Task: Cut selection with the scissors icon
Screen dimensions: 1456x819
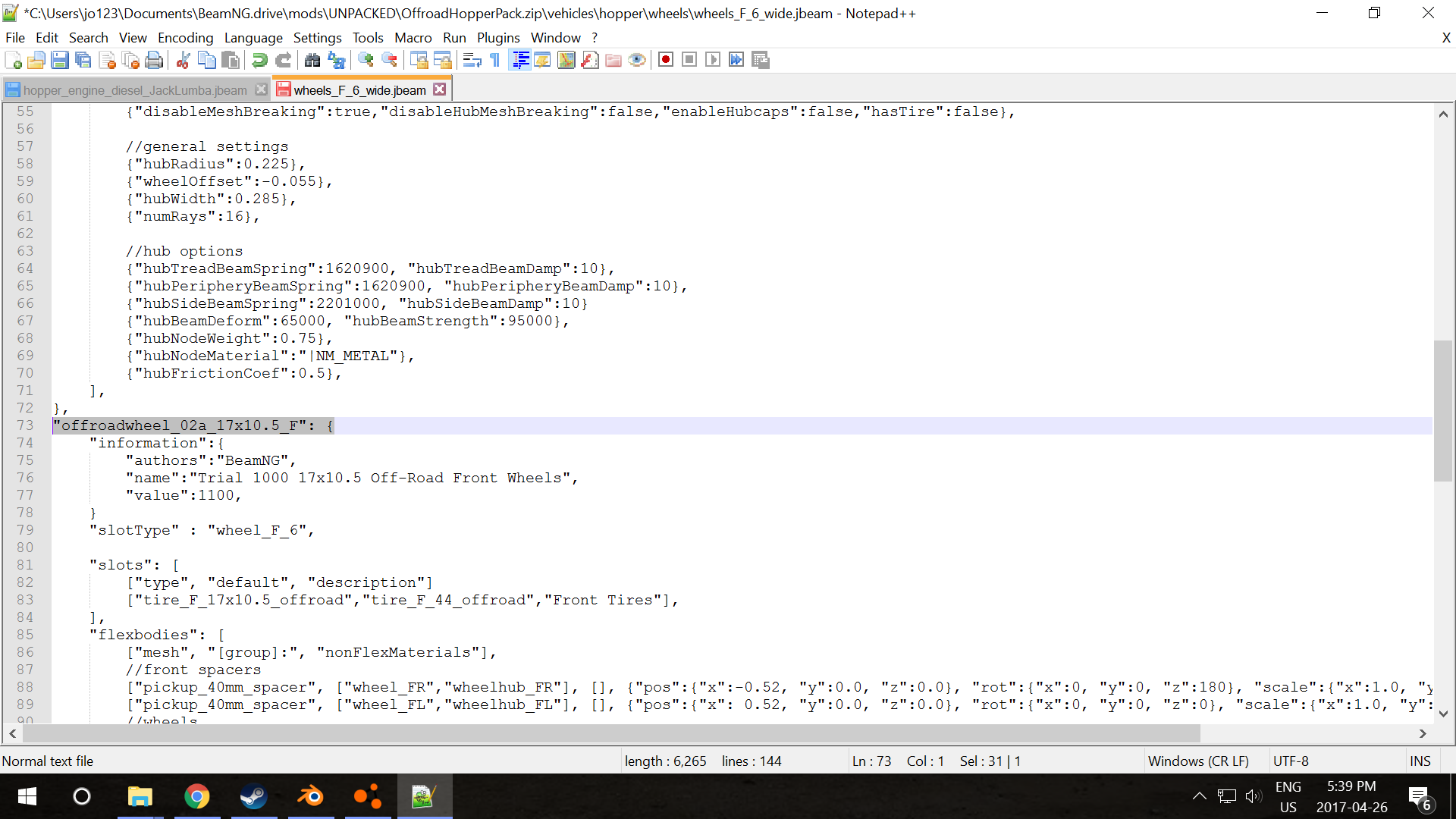Action: click(x=183, y=60)
